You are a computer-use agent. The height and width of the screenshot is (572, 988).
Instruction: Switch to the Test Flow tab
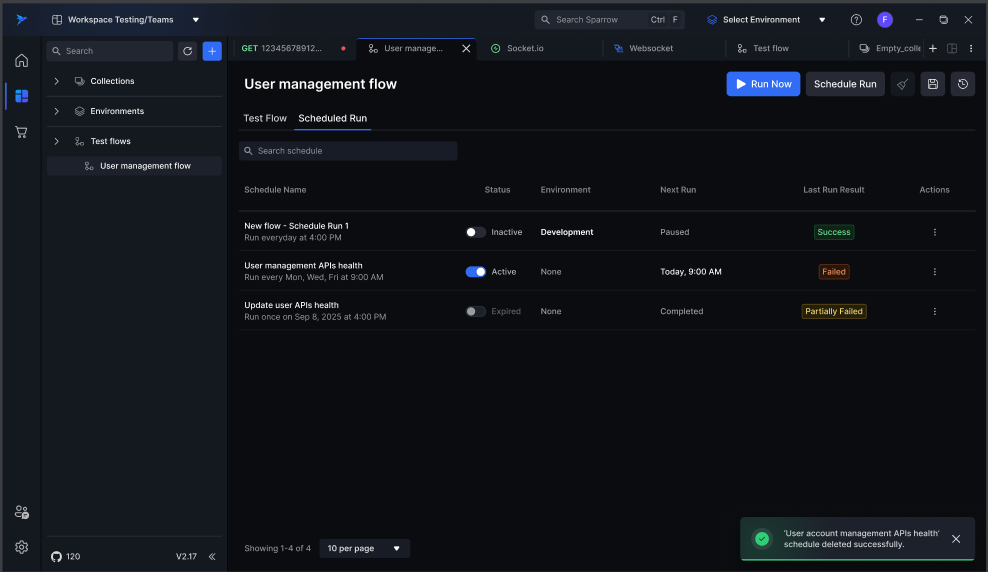(265, 118)
